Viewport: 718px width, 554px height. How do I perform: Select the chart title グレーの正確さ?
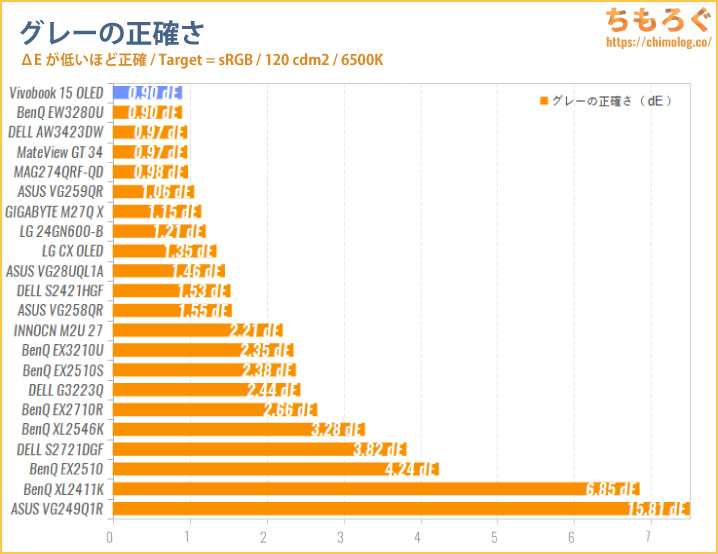[x=111, y=33]
